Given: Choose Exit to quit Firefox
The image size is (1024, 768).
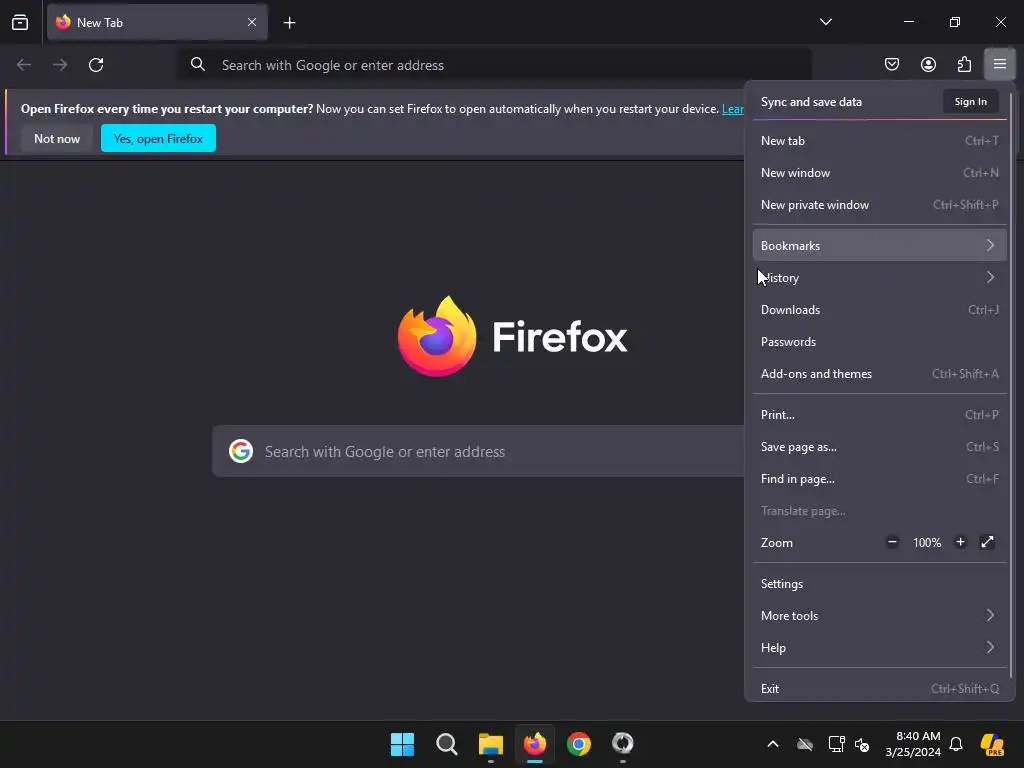Looking at the screenshot, I should 879,688.
